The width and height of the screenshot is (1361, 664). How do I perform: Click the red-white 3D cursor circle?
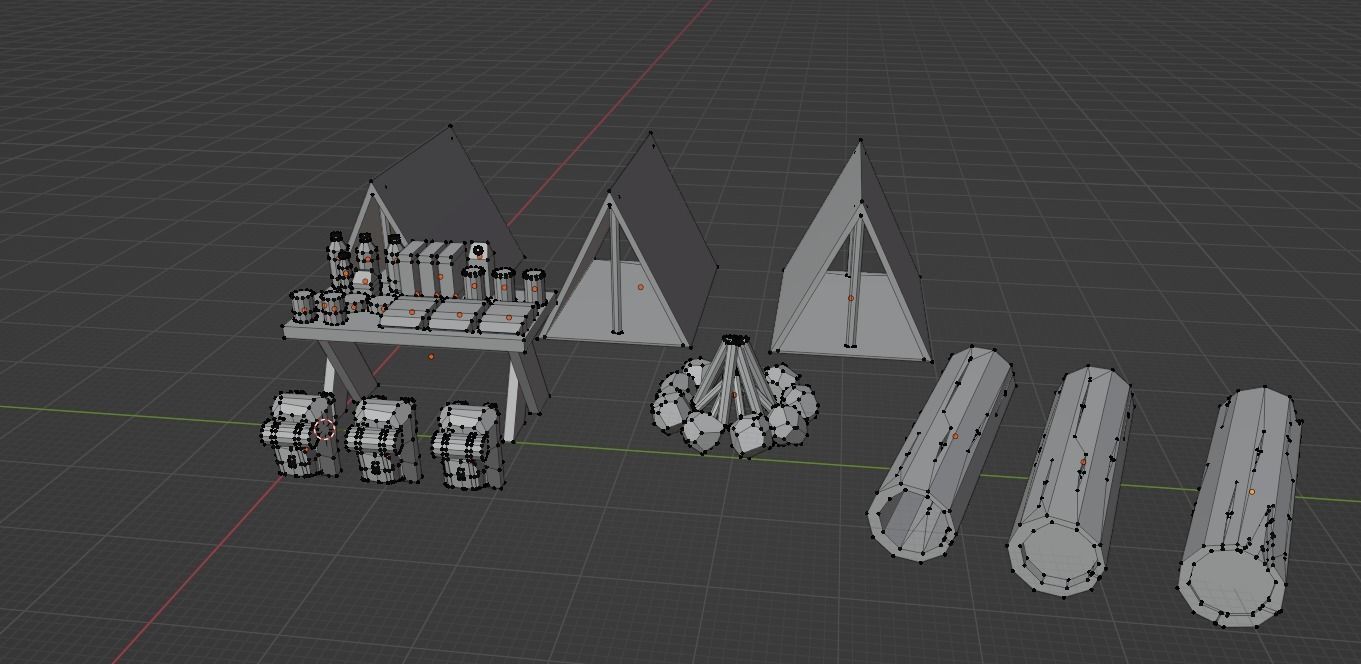pyautogui.click(x=324, y=430)
